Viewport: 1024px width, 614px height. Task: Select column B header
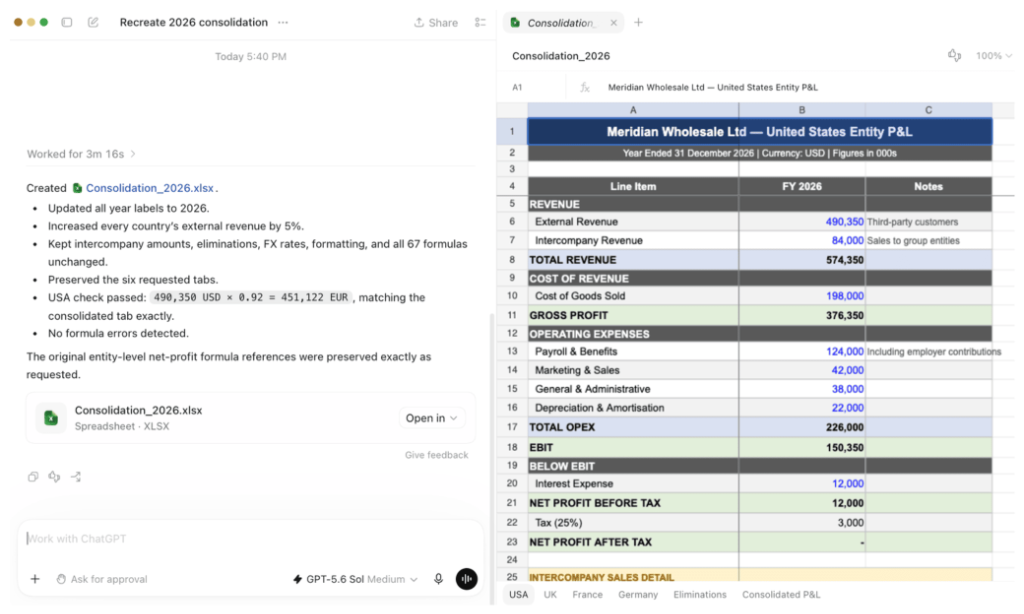pos(802,110)
